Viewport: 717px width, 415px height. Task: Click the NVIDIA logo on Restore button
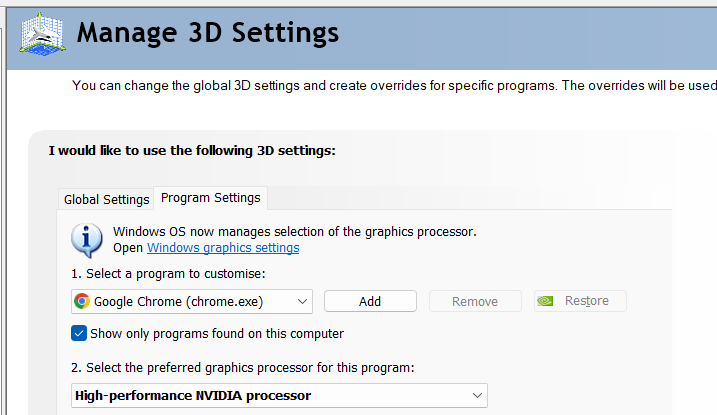pyautogui.click(x=545, y=301)
